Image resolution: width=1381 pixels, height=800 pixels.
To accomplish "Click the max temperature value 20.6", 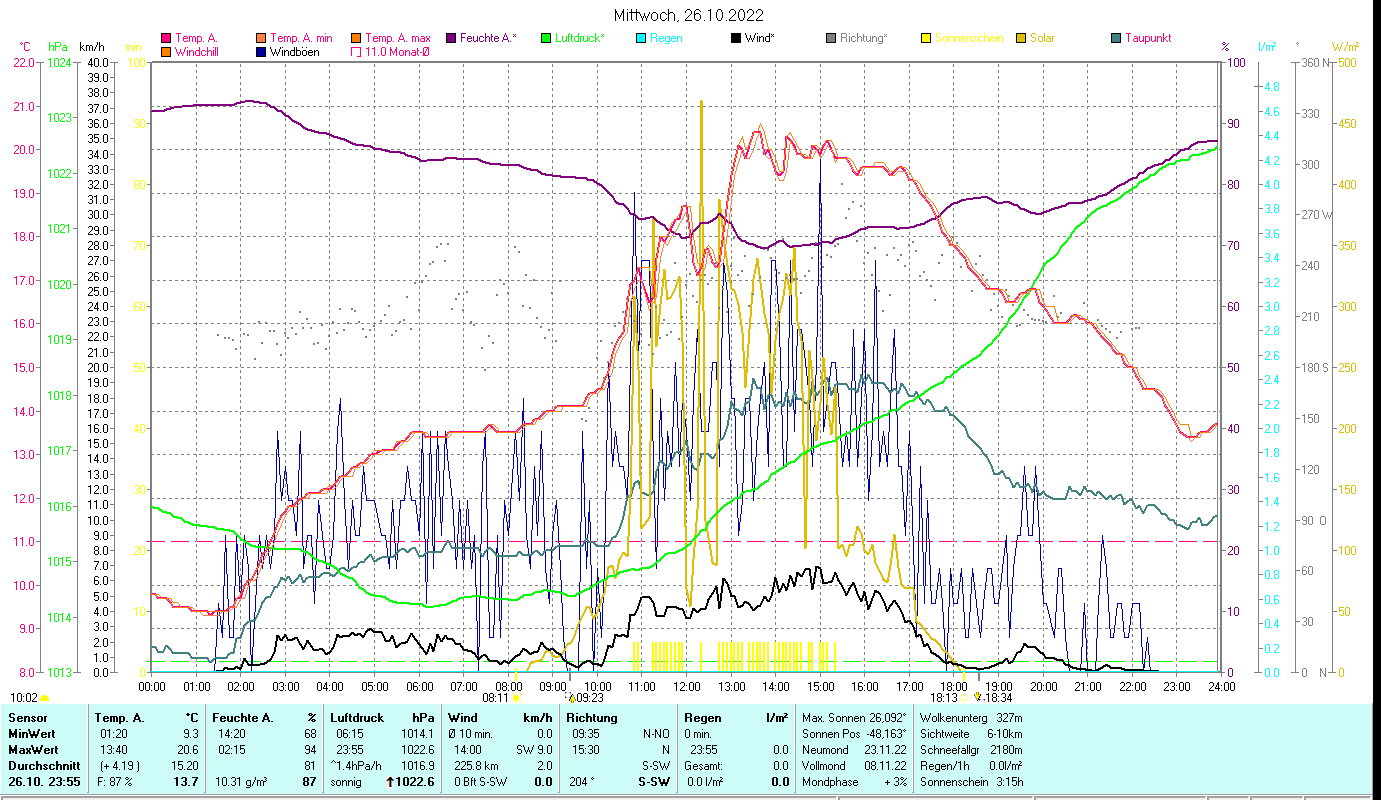I will pyautogui.click(x=188, y=750).
